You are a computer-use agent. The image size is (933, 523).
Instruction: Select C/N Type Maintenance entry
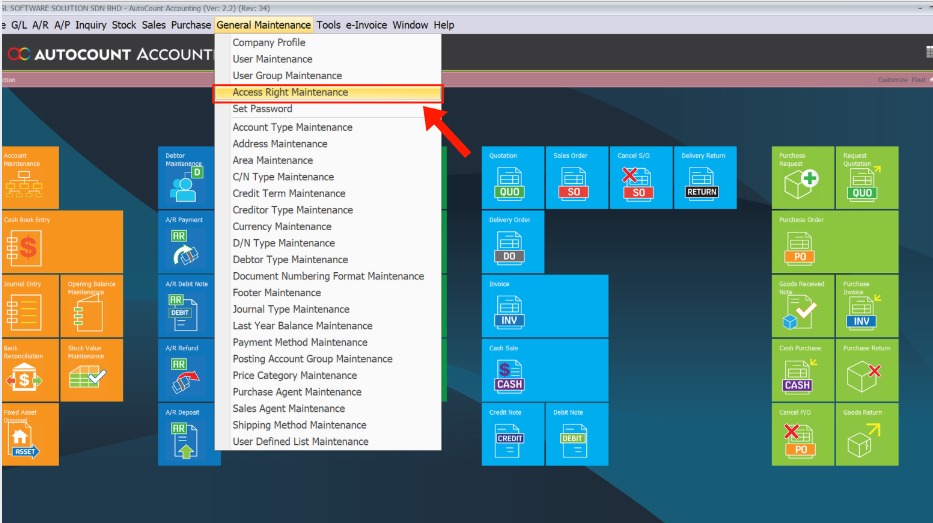328,177
